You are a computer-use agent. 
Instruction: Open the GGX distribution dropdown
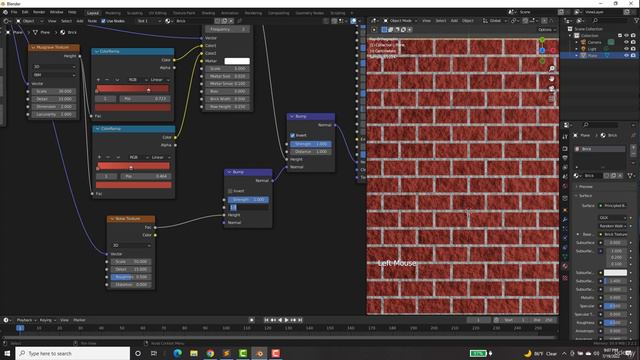(613, 218)
